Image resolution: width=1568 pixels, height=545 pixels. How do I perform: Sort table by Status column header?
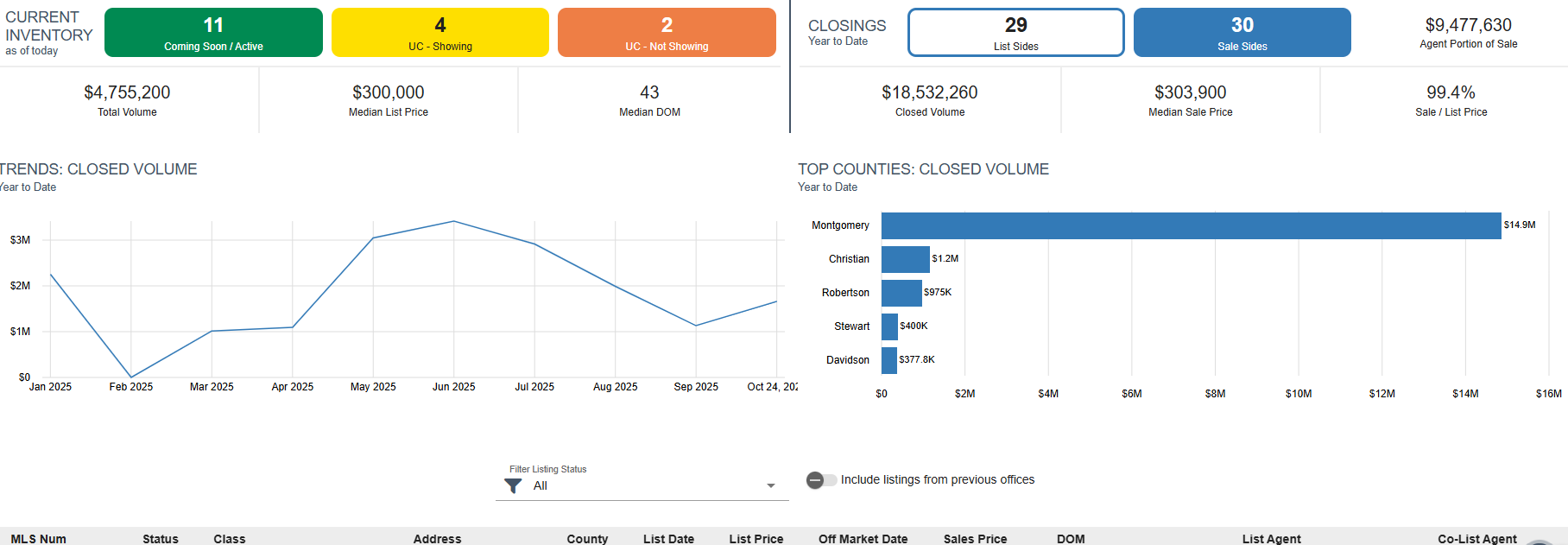pyautogui.click(x=161, y=538)
